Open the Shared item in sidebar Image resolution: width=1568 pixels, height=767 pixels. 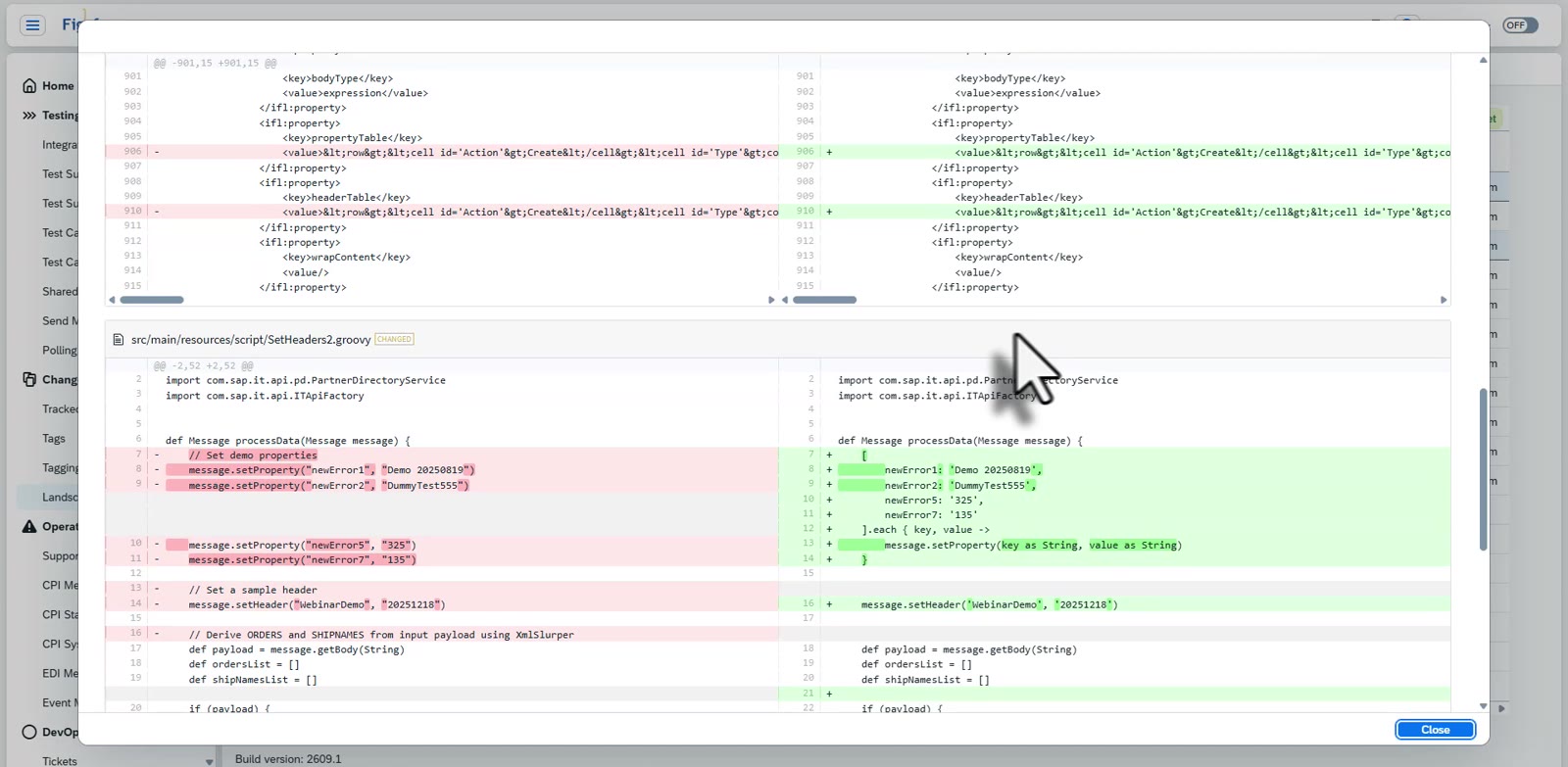point(60,292)
